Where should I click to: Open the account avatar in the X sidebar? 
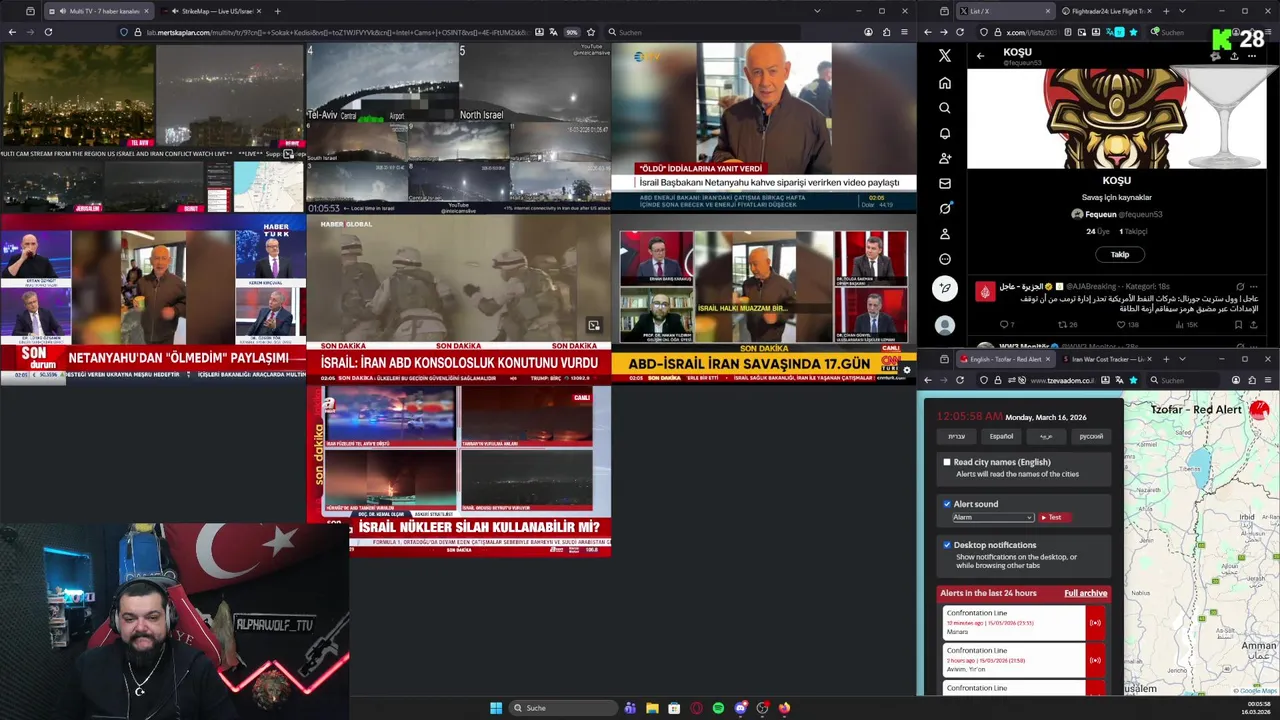(944, 325)
